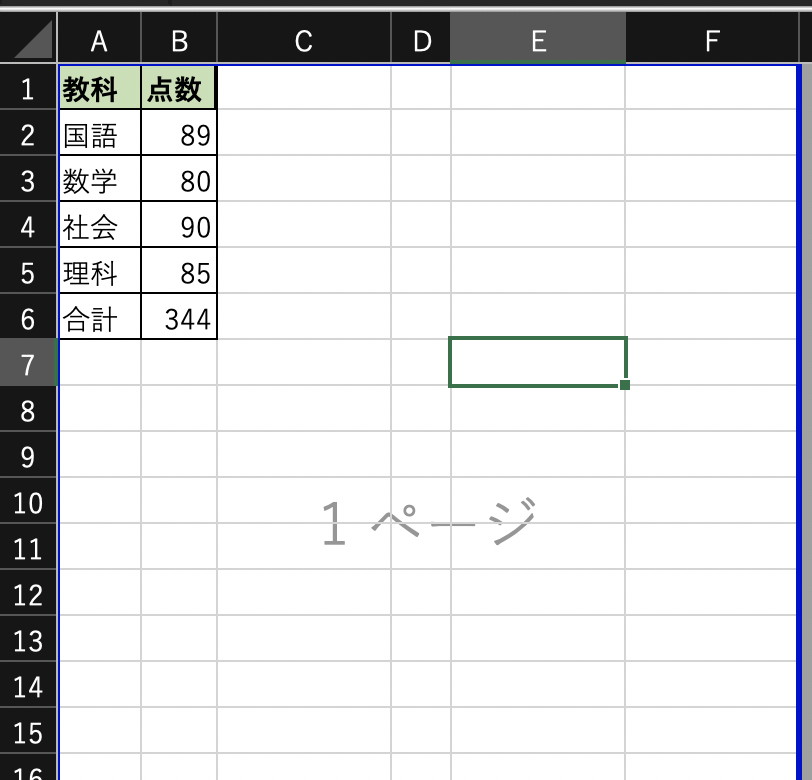Select row 12 header
This screenshot has height=780, width=812.
click(x=28, y=593)
